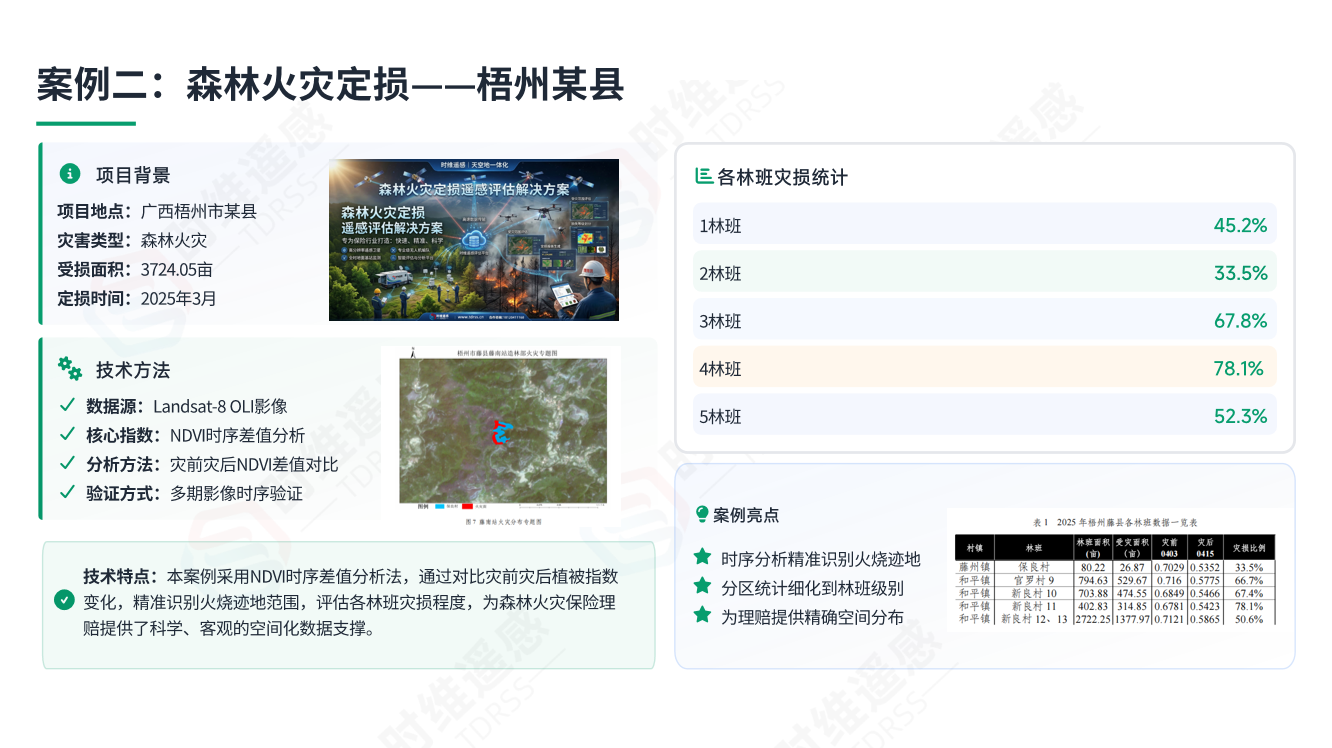Click the 52.3% value
This screenshot has height=748, width=1332.
1240,416
